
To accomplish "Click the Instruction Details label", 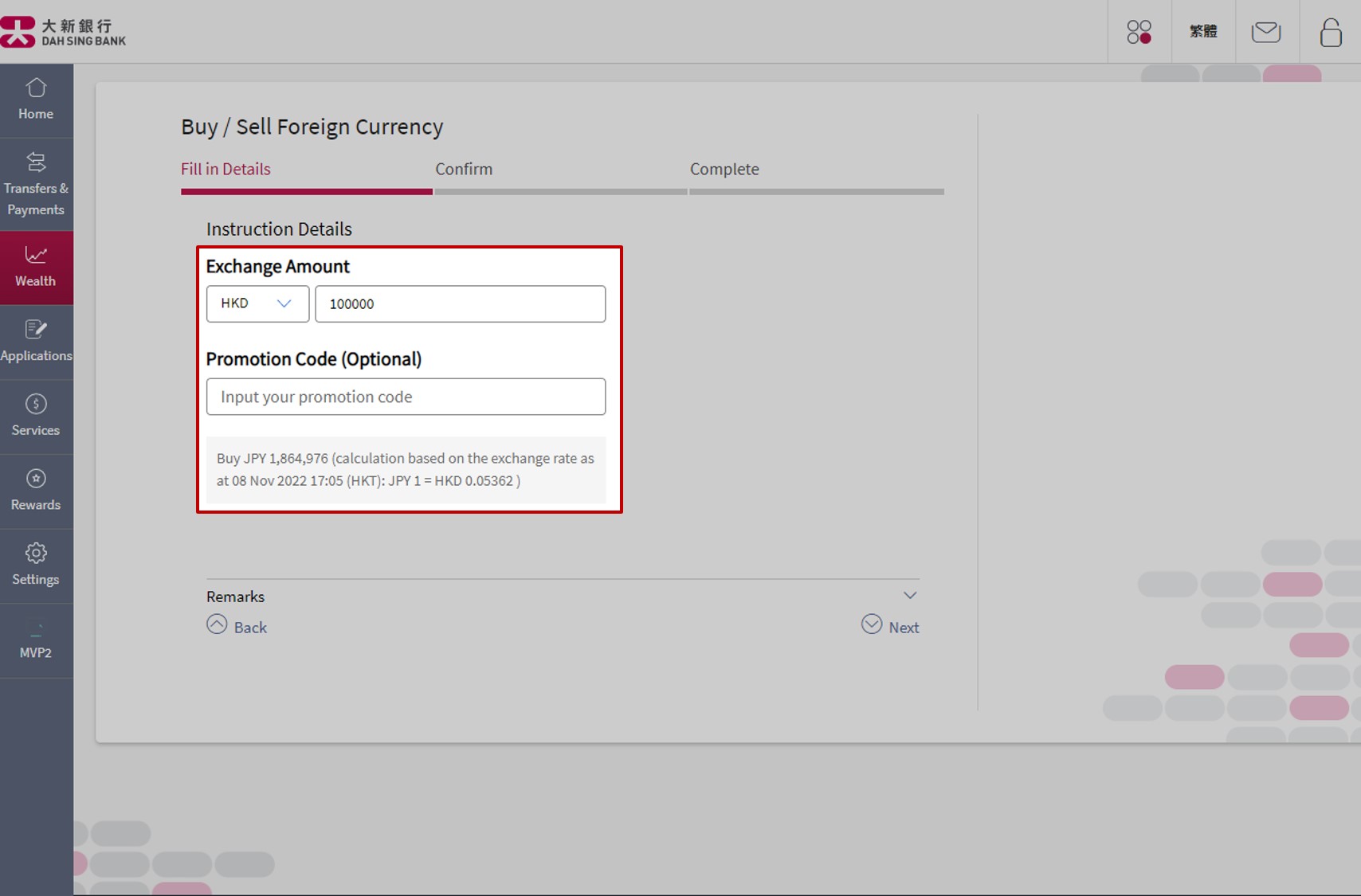I will tap(279, 229).
